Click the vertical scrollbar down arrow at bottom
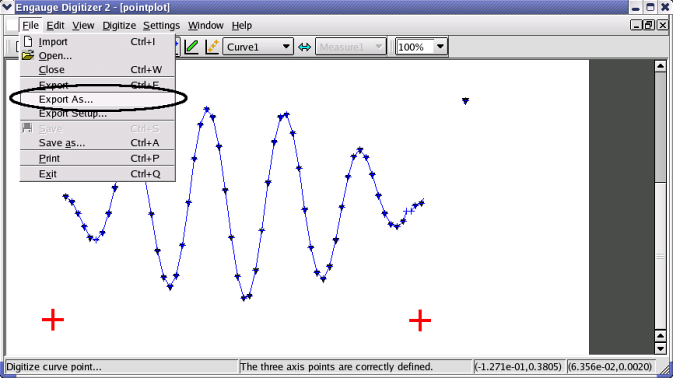The height and width of the screenshot is (378, 673). pos(660,348)
